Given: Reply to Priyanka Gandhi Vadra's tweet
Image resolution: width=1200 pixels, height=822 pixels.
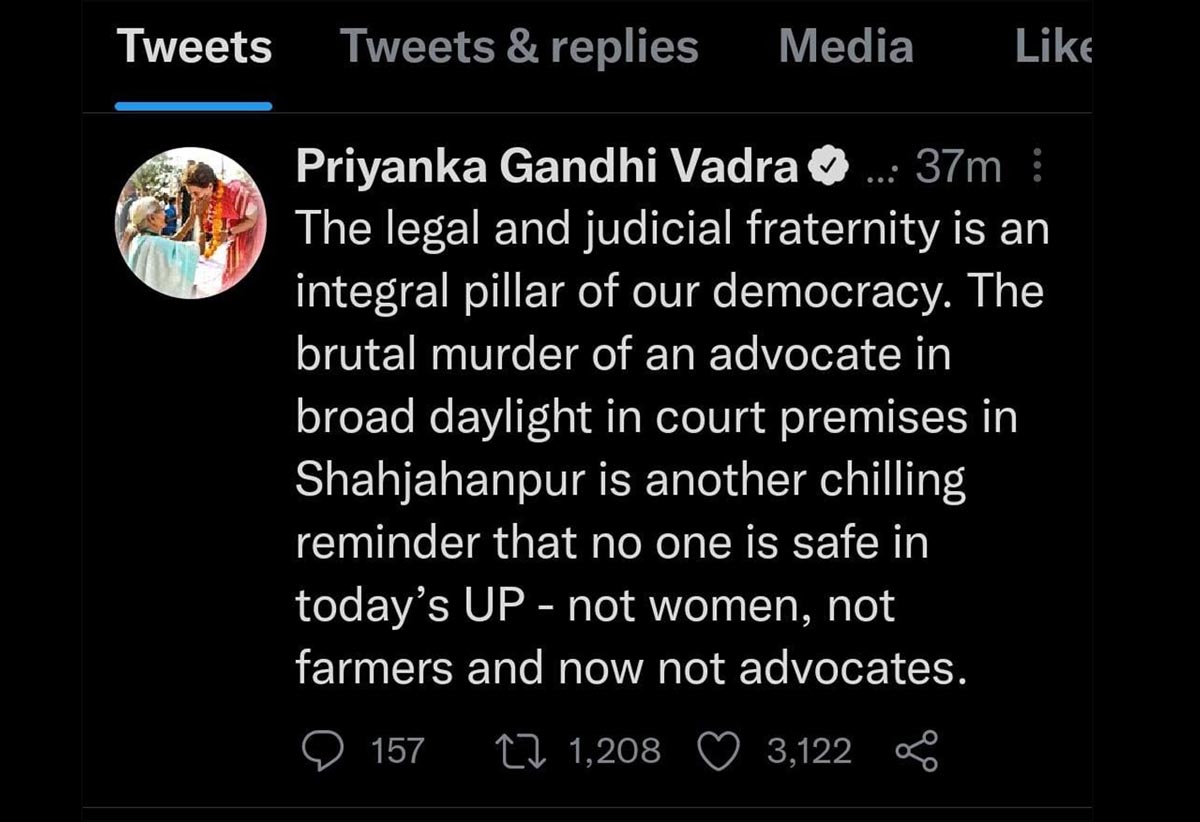Looking at the screenshot, I should pos(321,751).
